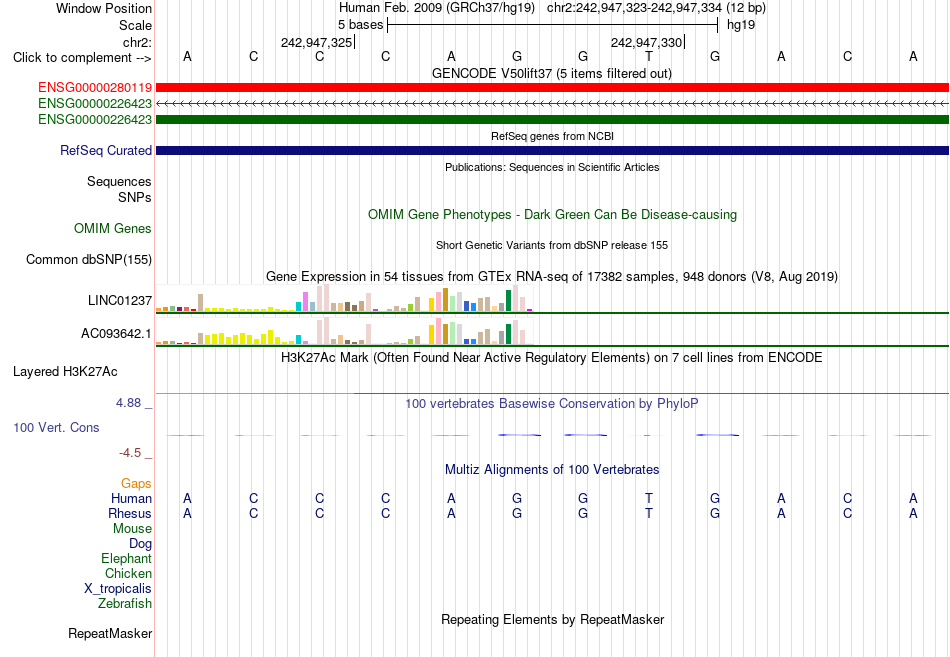Select the Mouse alignment row label
Screen dimensions: 950x657
tap(132, 529)
